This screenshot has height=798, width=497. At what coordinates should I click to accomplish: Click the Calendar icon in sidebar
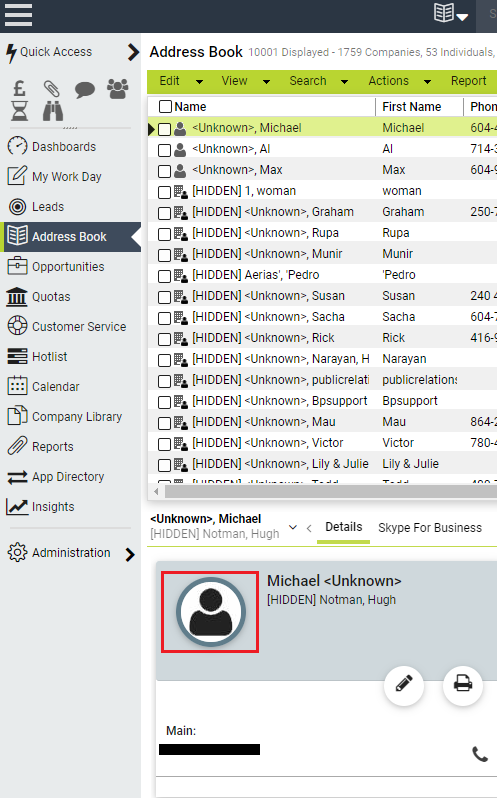click(x=17, y=386)
